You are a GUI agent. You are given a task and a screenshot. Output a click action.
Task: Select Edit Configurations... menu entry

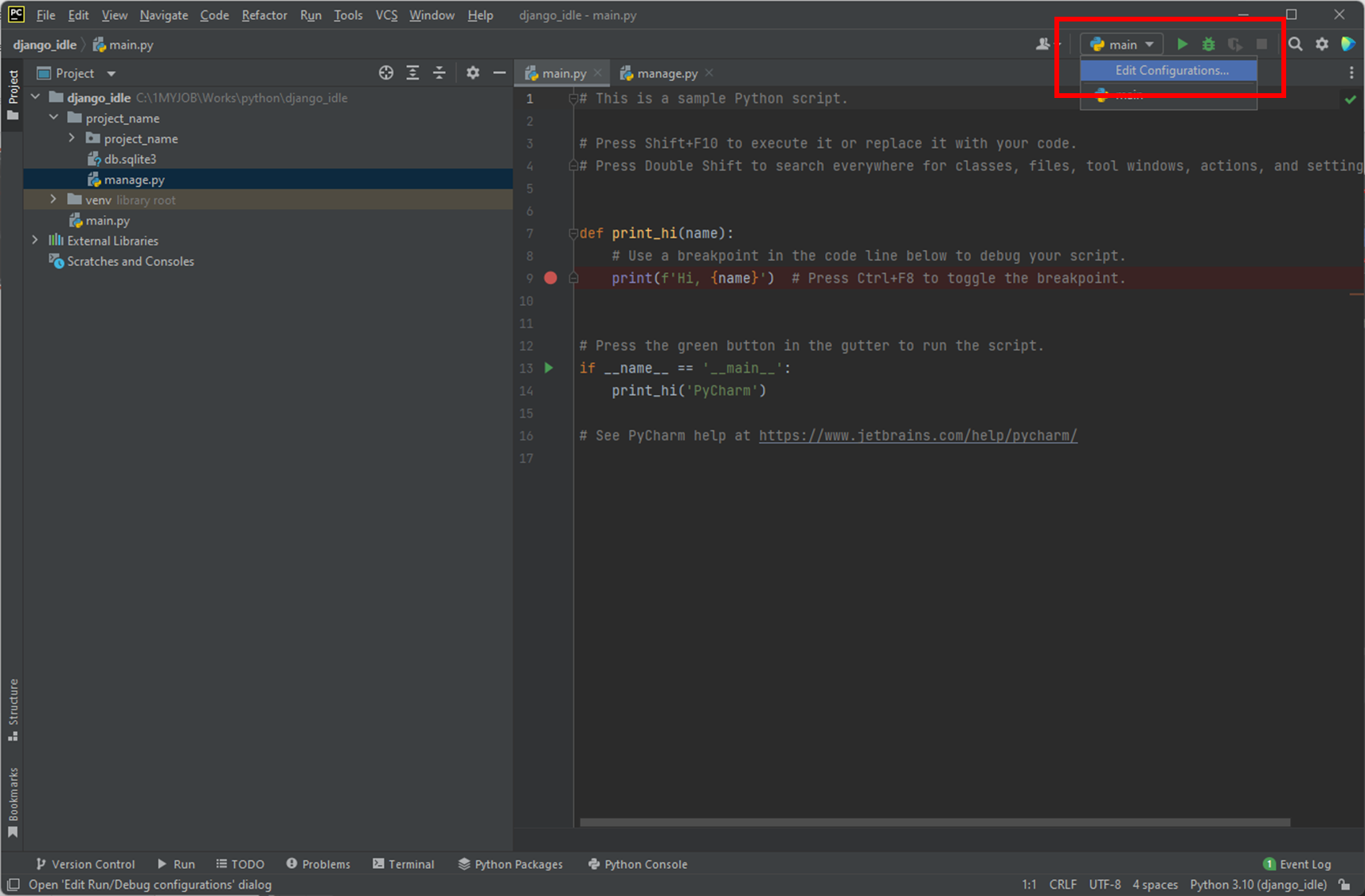click(x=1168, y=70)
